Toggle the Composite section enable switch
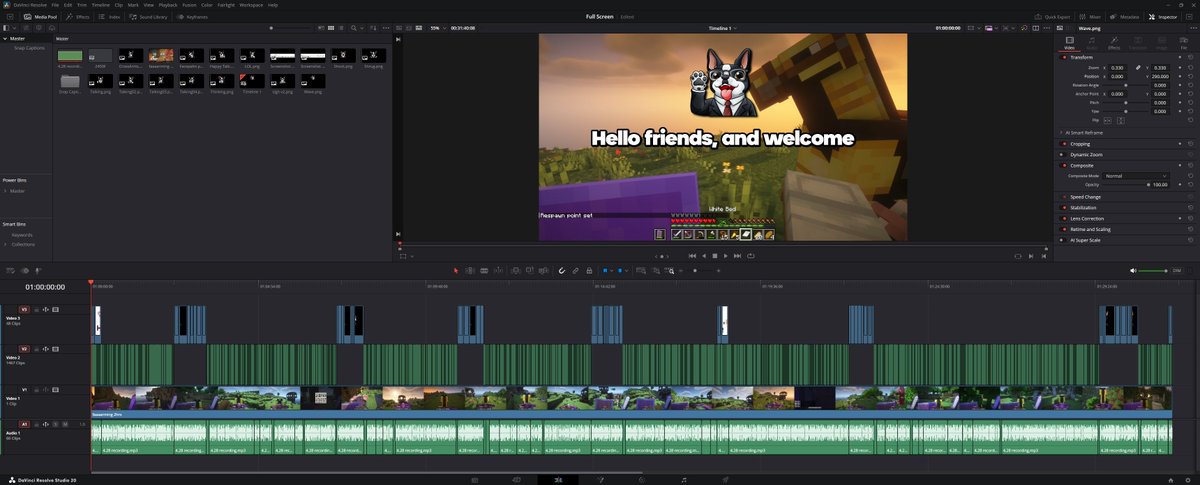 (x=1064, y=166)
